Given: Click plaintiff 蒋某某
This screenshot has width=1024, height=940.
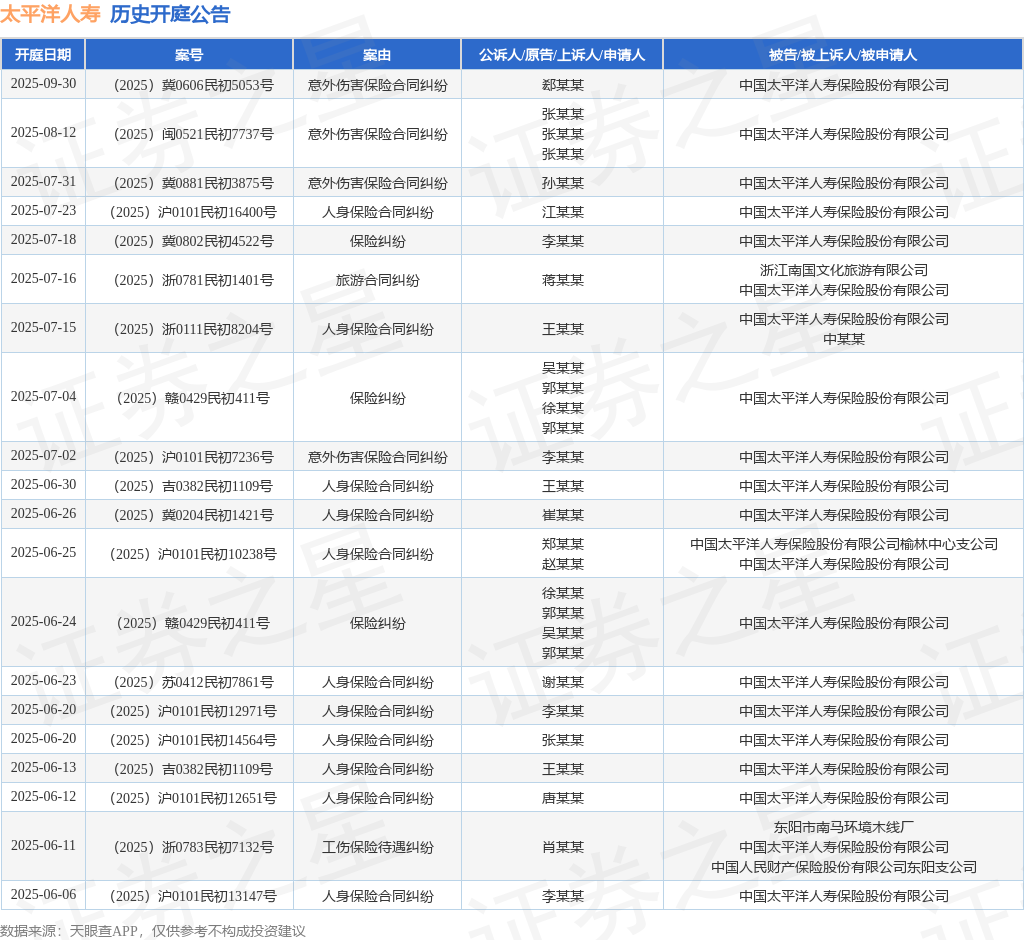Looking at the screenshot, I should pos(562,280).
